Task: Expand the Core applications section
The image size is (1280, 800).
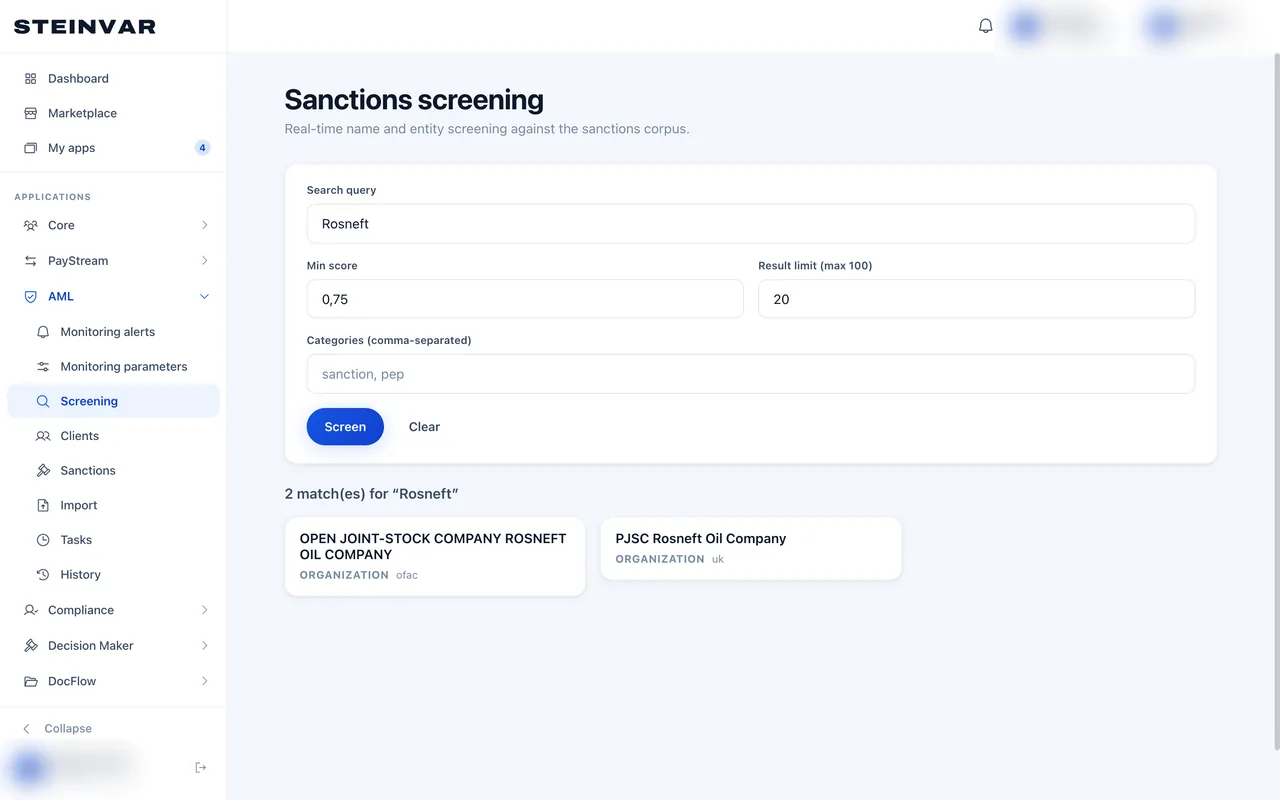Action: point(113,225)
